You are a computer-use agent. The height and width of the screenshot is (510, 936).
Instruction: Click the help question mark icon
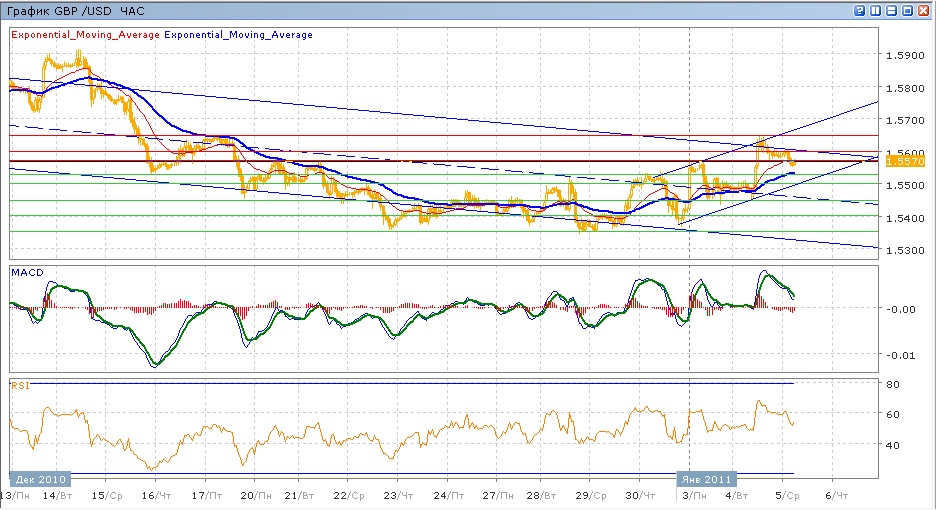860,11
